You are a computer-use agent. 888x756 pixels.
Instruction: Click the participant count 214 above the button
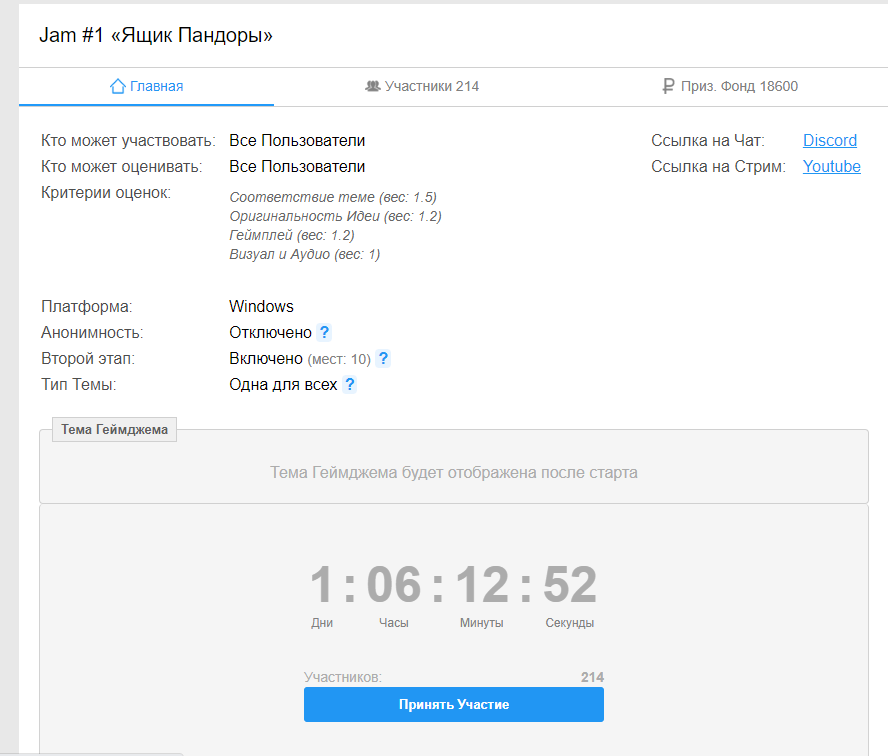click(x=592, y=677)
